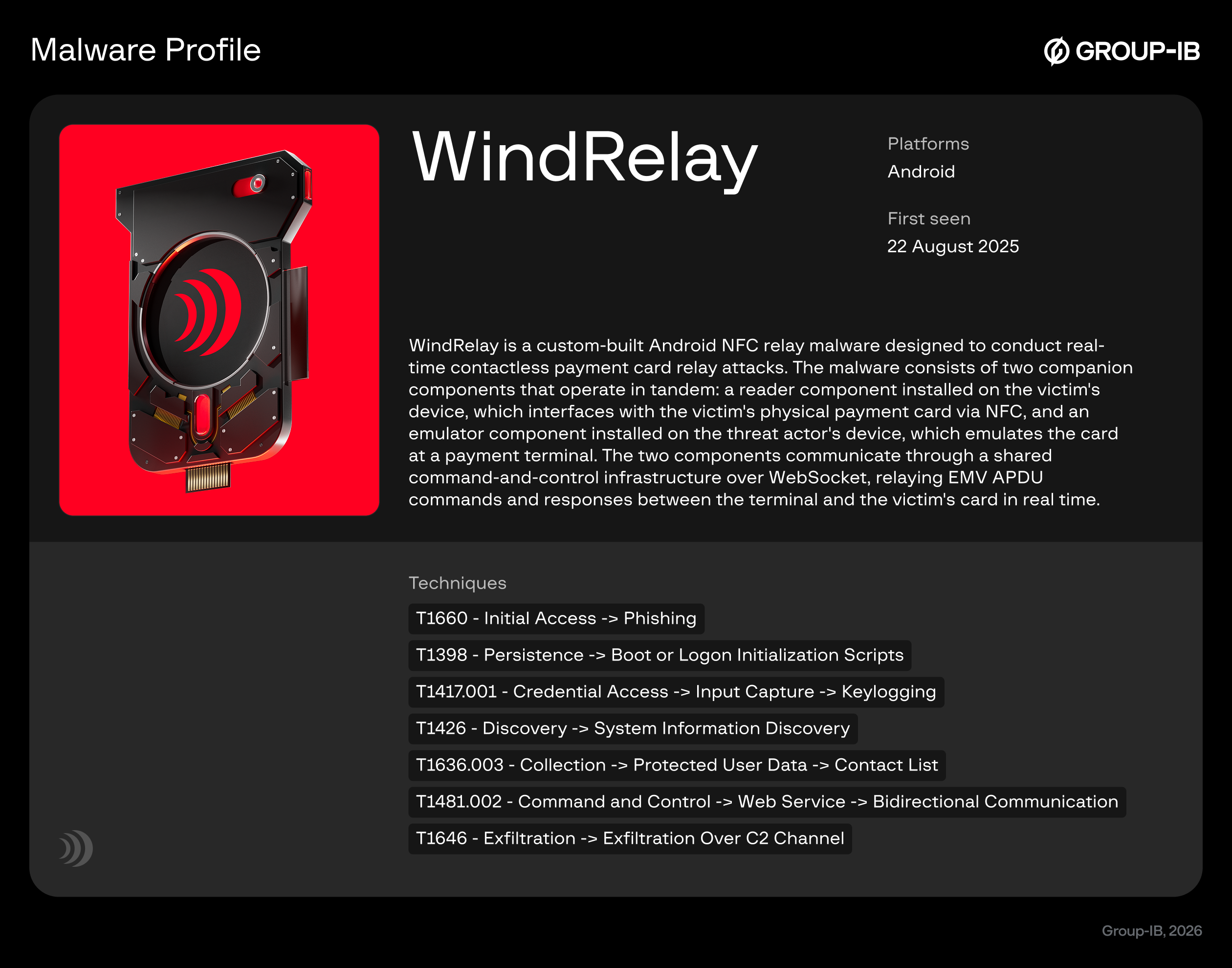This screenshot has width=1232, height=968.
Task: Click the 'Android' platform value
Action: click(x=921, y=172)
